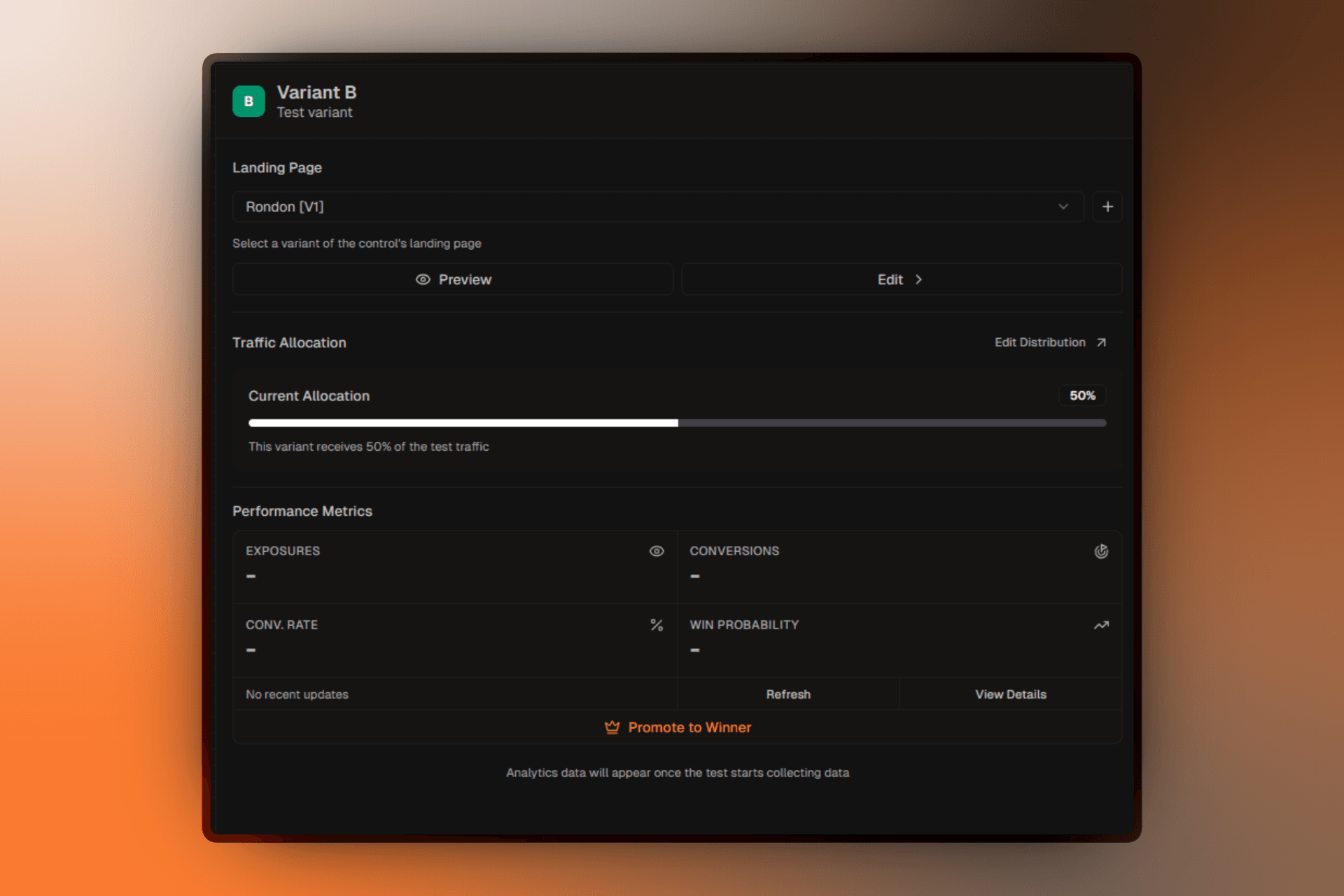Click the 50% allocation badge
Image resolution: width=1344 pixels, height=896 pixels.
pyautogui.click(x=1081, y=395)
